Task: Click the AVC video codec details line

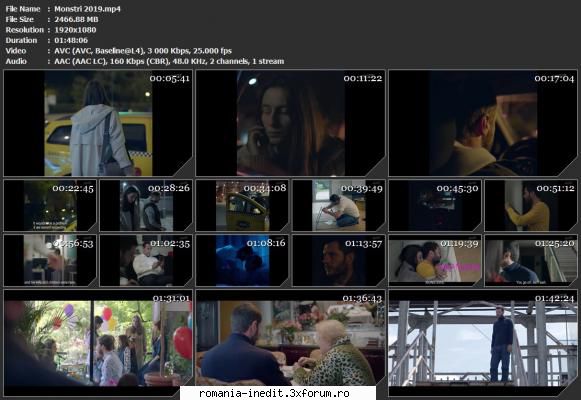Action: click(143, 51)
